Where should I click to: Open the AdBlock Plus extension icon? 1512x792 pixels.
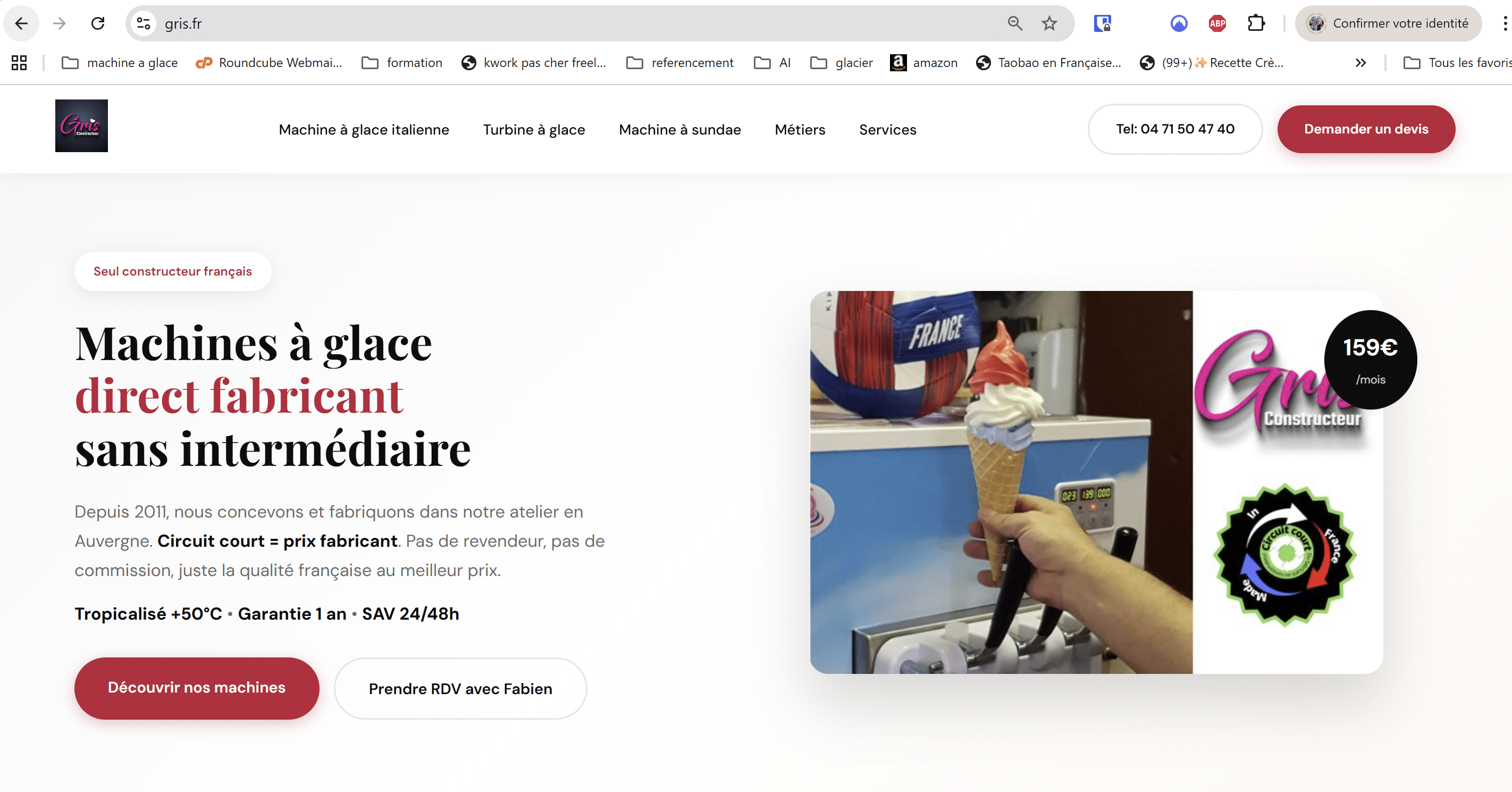click(x=1217, y=23)
